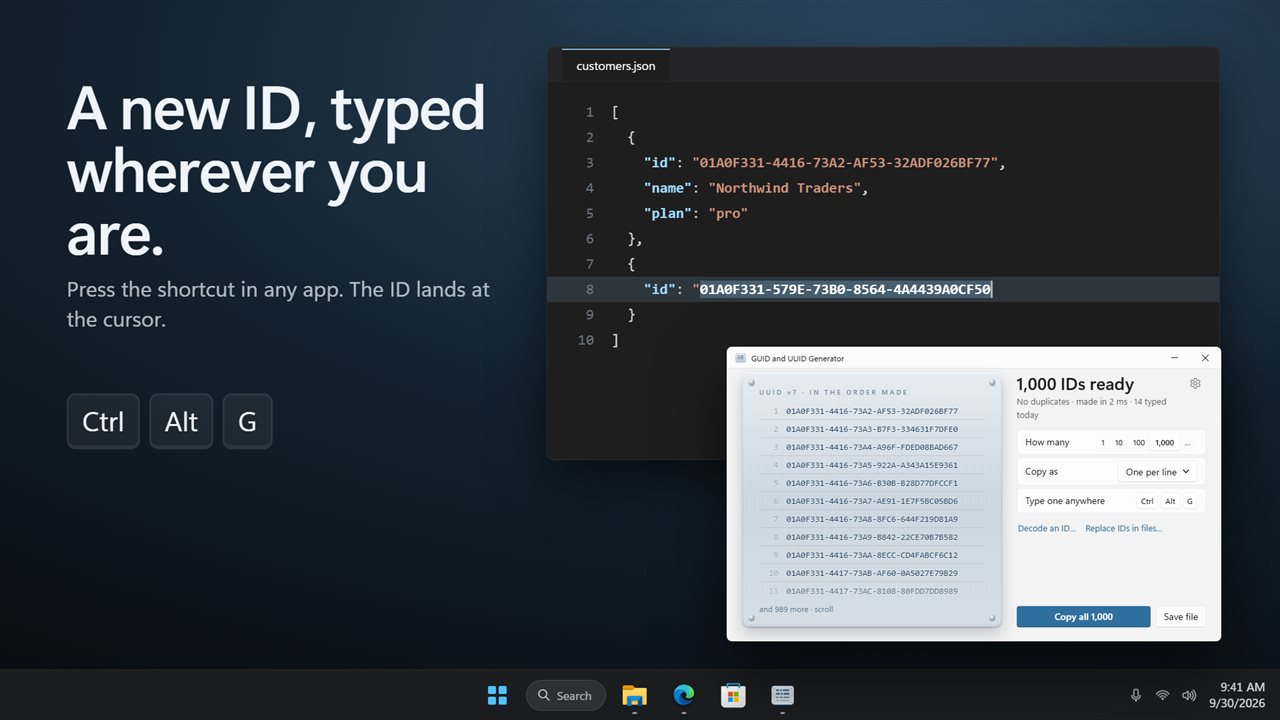This screenshot has height=720, width=1280.
Task: Open the Windows Start menu
Action: tap(497, 695)
